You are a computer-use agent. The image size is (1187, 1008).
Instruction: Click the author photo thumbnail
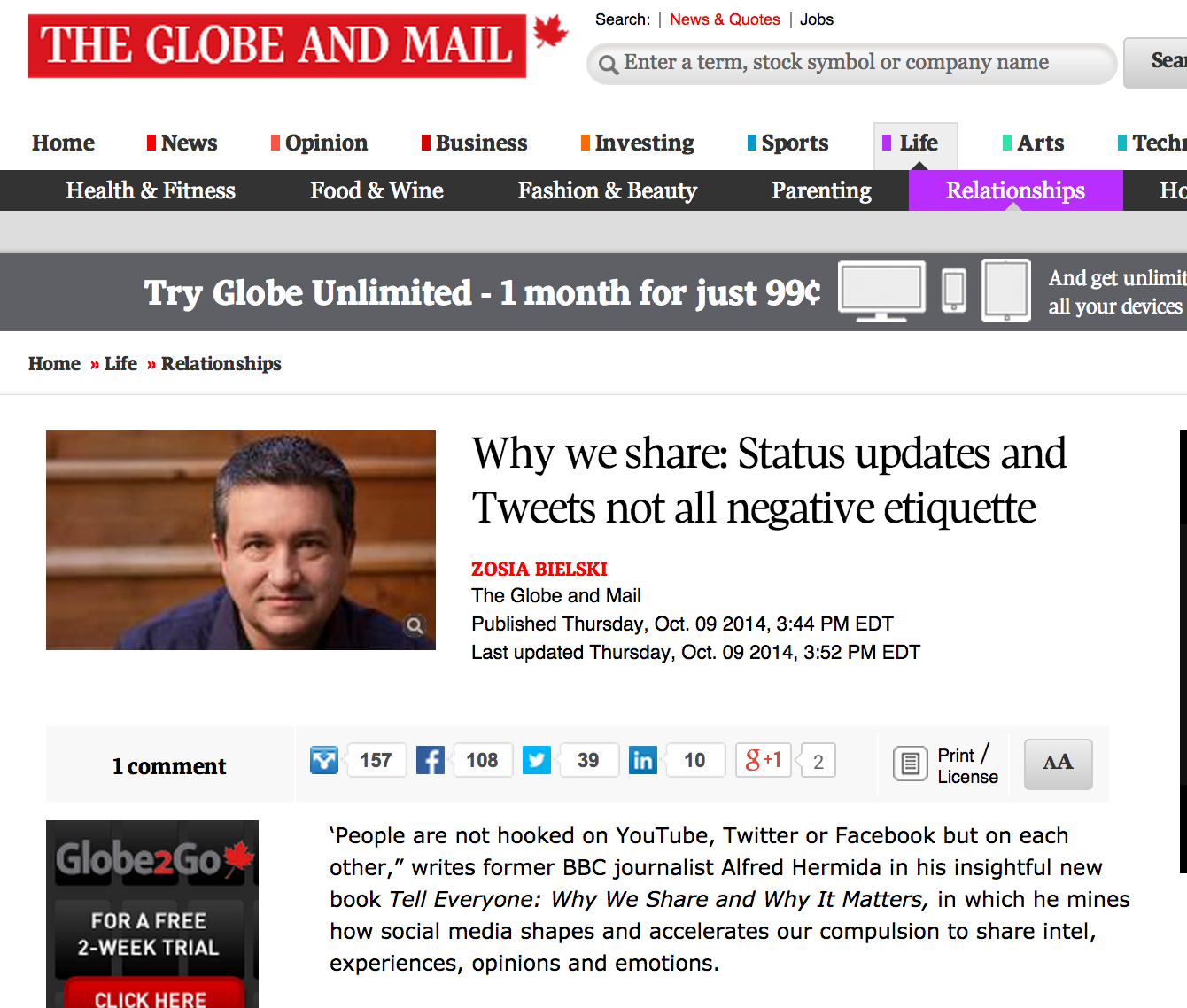pos(241,540)
